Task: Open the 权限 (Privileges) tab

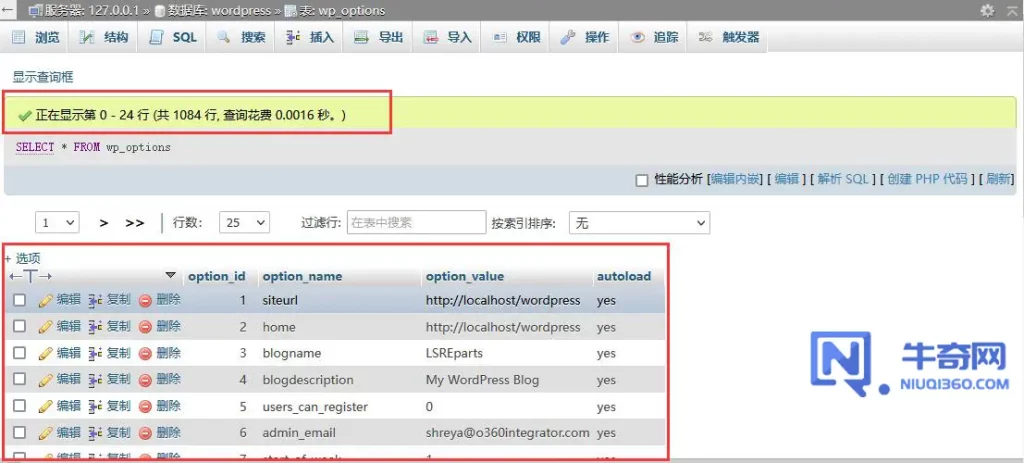Action: [516, 37]
